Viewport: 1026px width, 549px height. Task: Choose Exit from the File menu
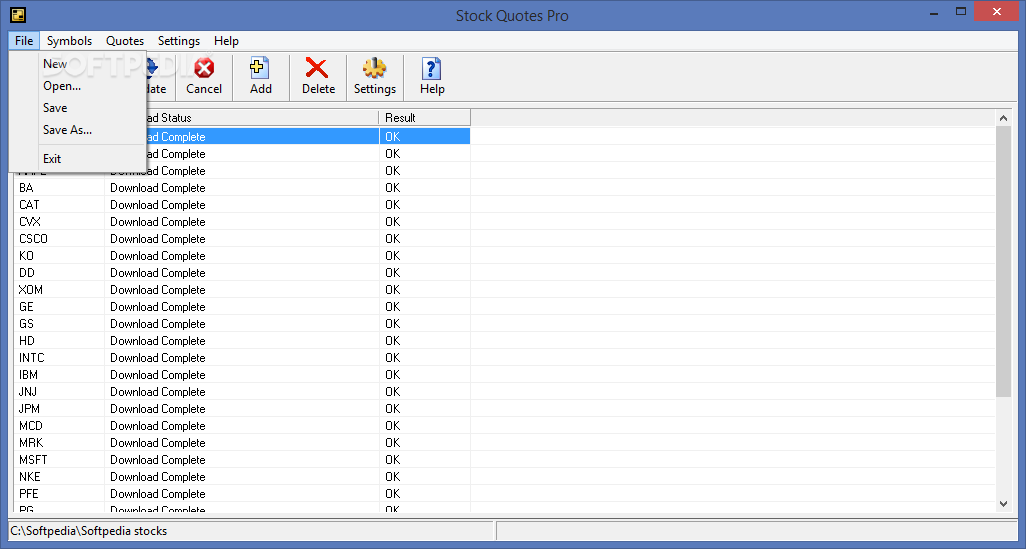(x=77, y=158)
